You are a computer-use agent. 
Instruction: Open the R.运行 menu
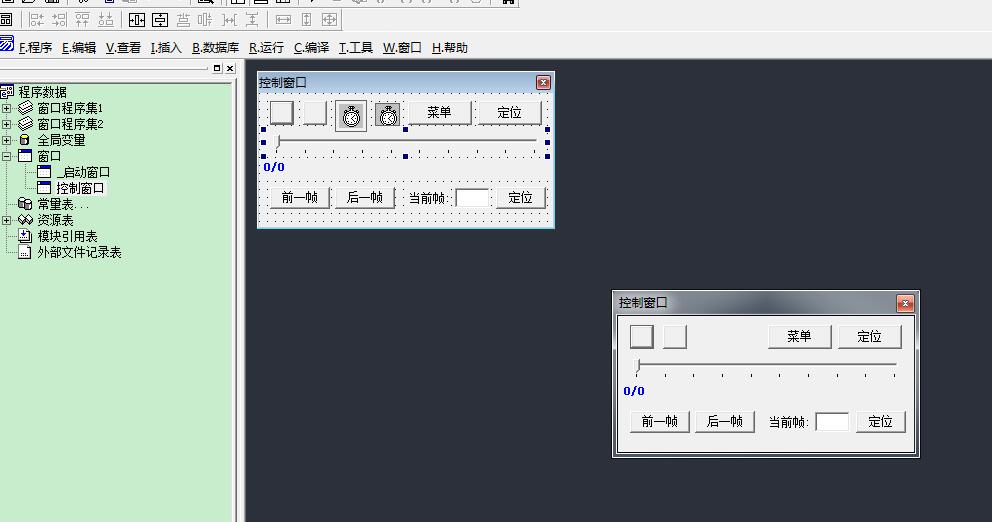point(266,47)
